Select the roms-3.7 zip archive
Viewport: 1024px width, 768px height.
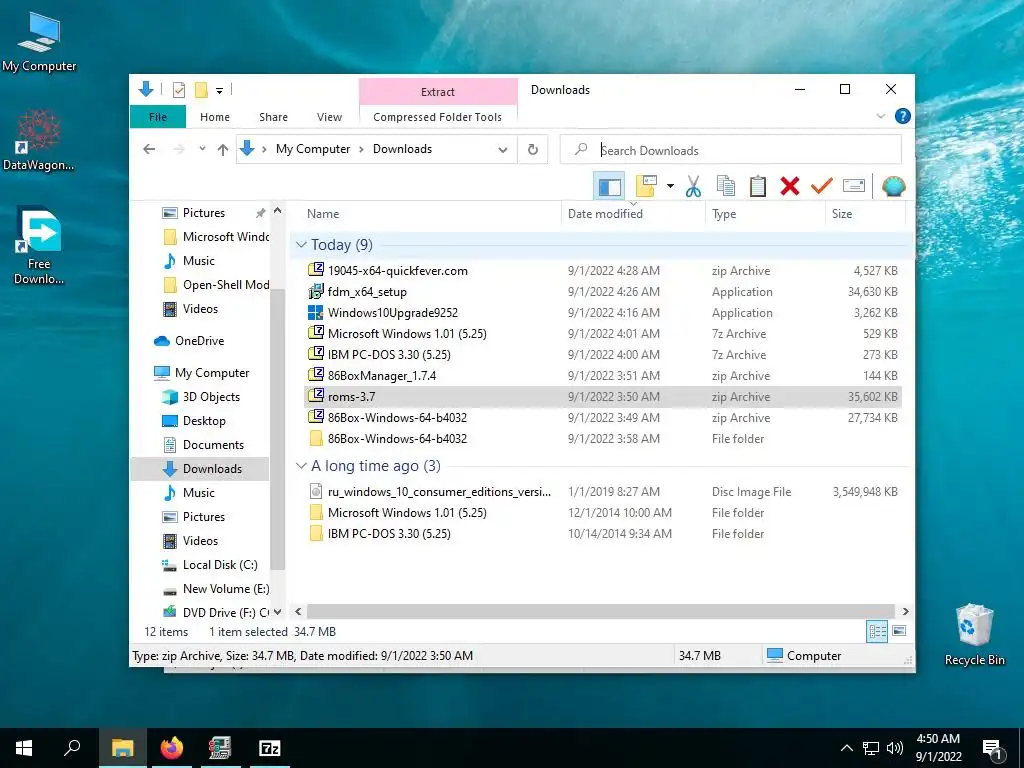[x=603, y=396]
